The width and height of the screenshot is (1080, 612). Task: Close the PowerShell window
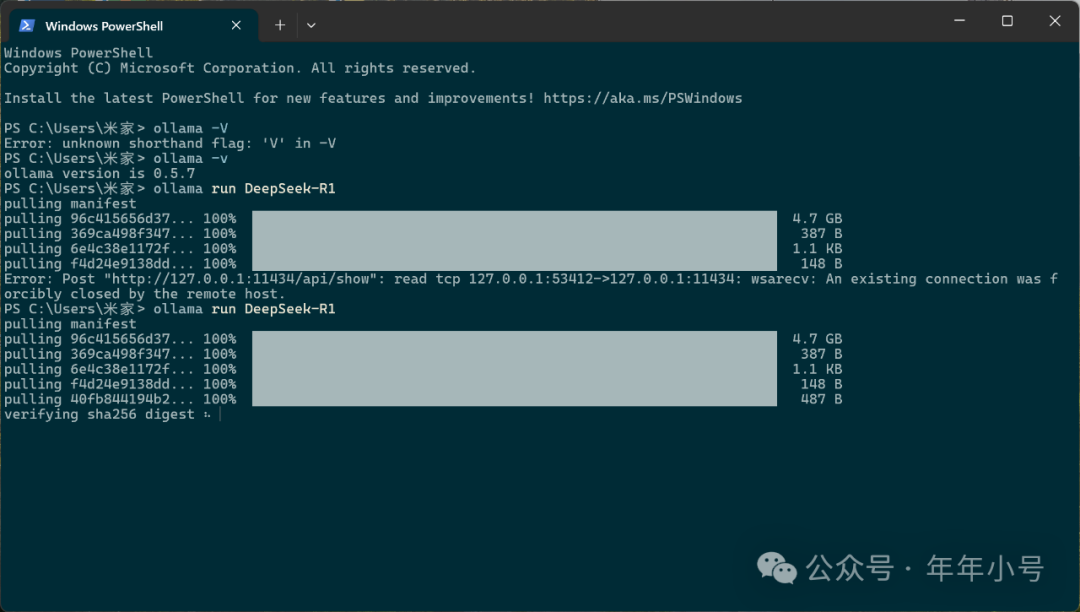point(1055,21)
